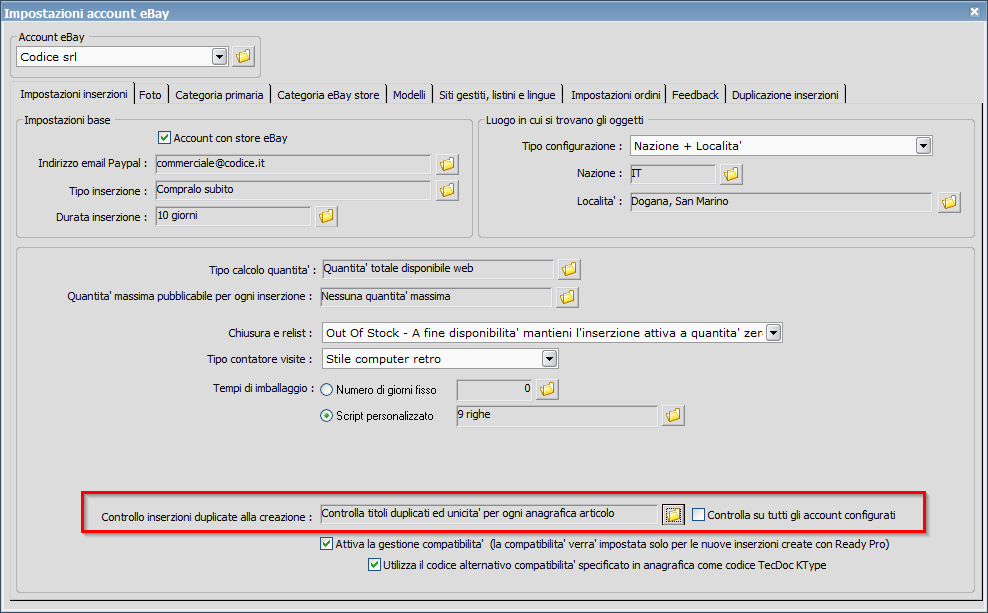Click Tipo calcolo quantita' field
Image resolution: width=988 pixels, height=613 pixels.
[437, 269]
